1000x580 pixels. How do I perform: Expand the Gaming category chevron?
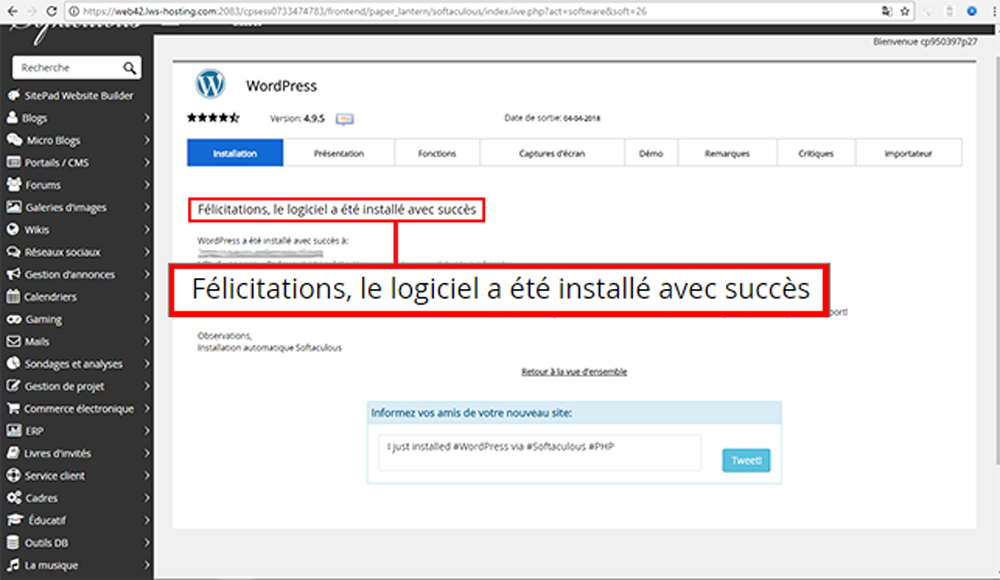(x=147, y=318)
